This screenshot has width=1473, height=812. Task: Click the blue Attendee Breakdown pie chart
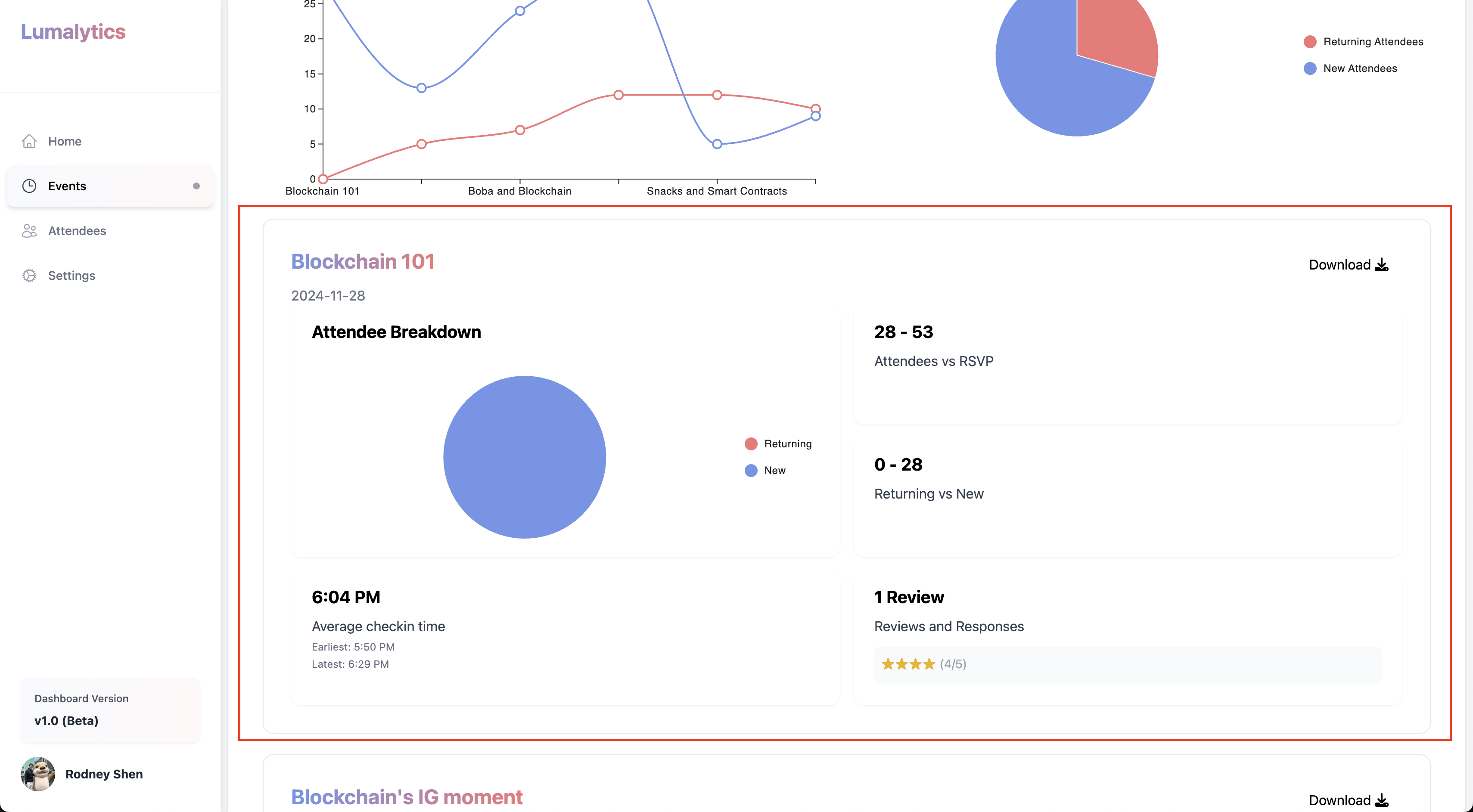click(524, 457)
